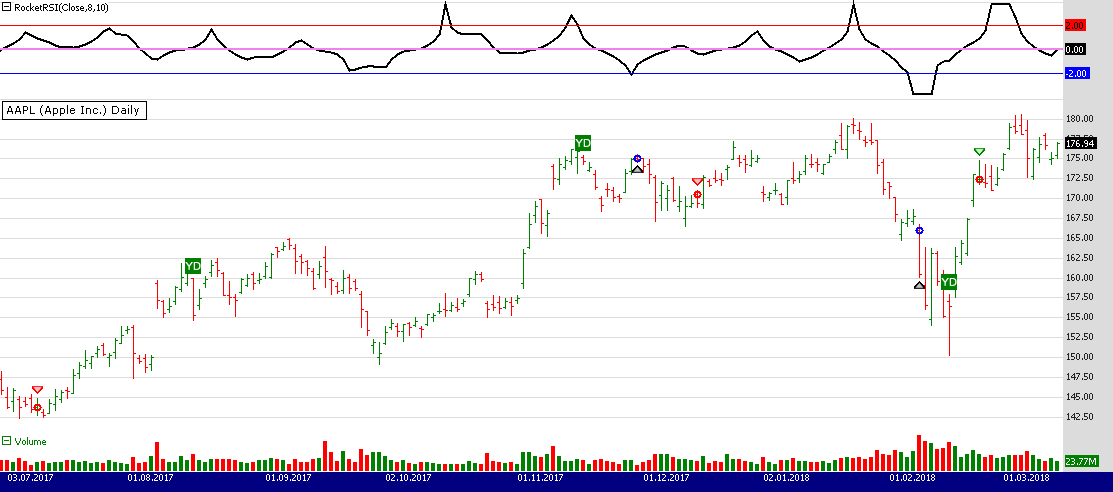The image size is (1113, 492).
Task: Click the AAPL (Apple Inc.) Daily label
Action: (x=75, y=110)
